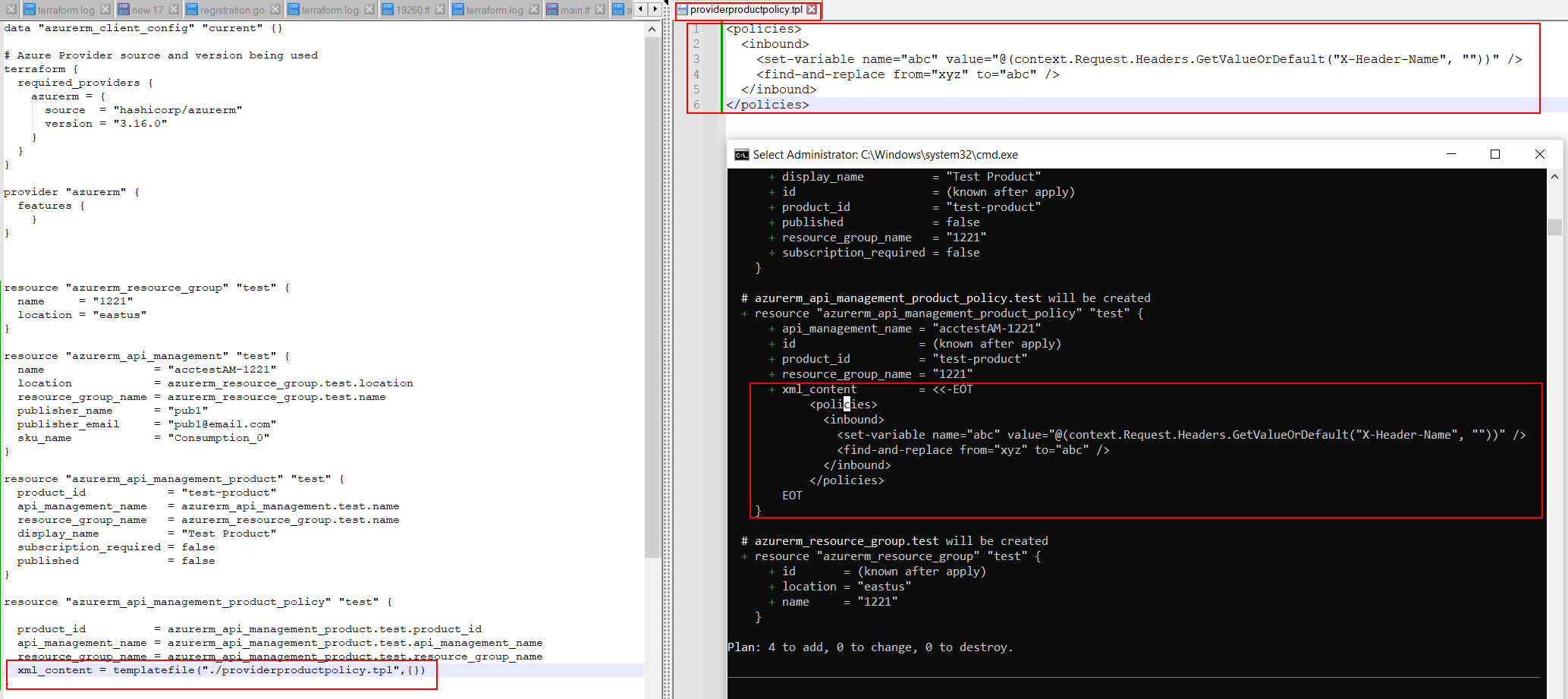This screenshot has height=699, width=1568.
Task: Click the floppy icon on the 19260.tf tab
Action: point(387,9)
